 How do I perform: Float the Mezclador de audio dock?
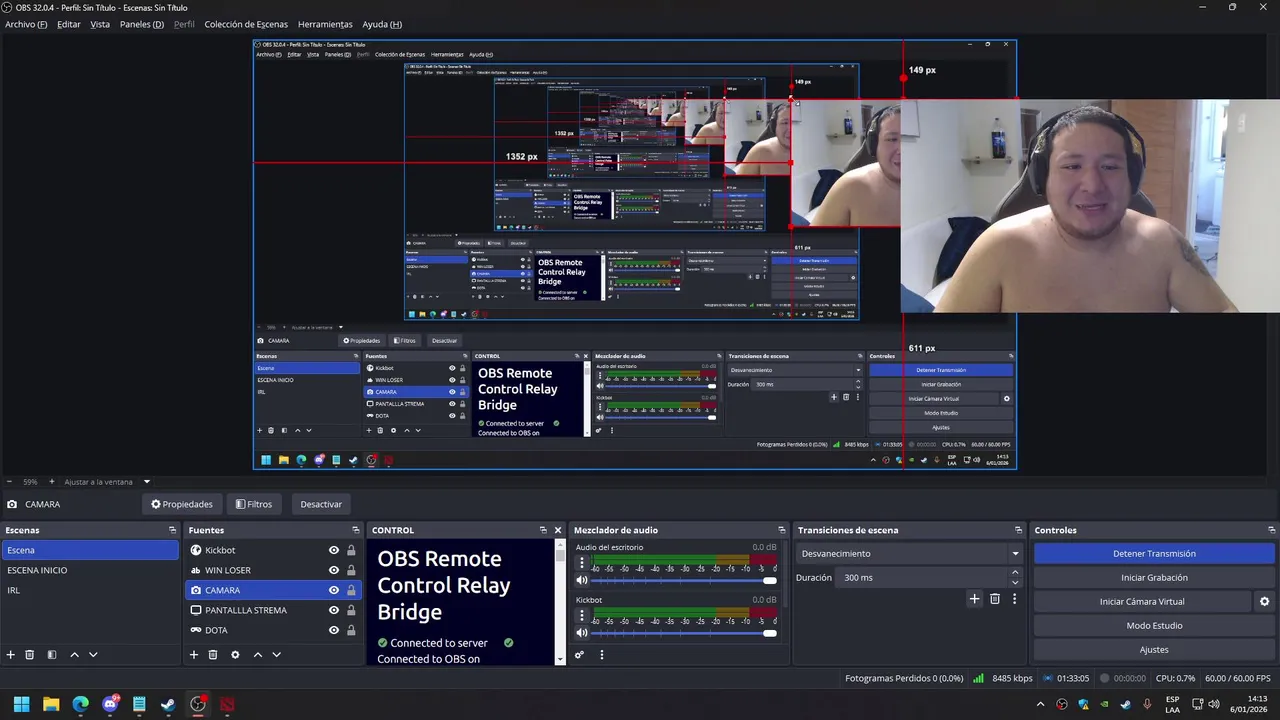[x=782, y=530]
